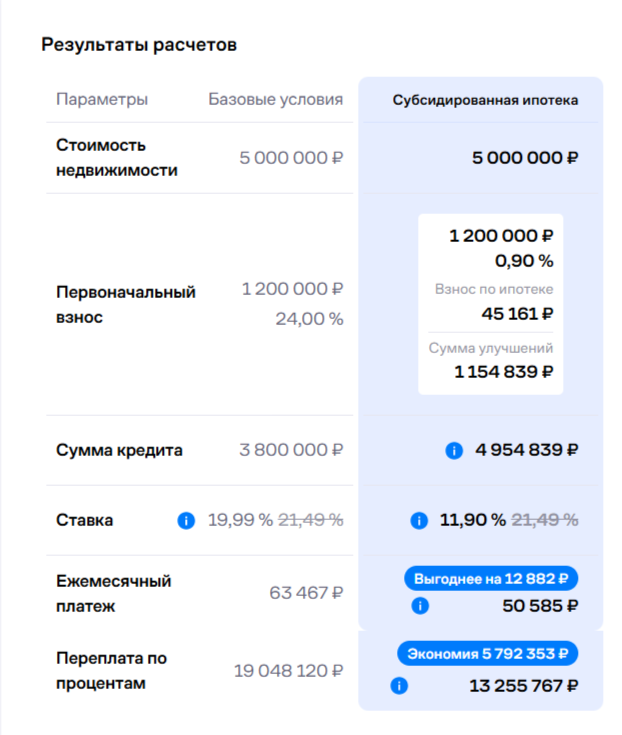
Task: Click base overpayment 19 048 120 ₽
Action: click(x=288, y=671)
